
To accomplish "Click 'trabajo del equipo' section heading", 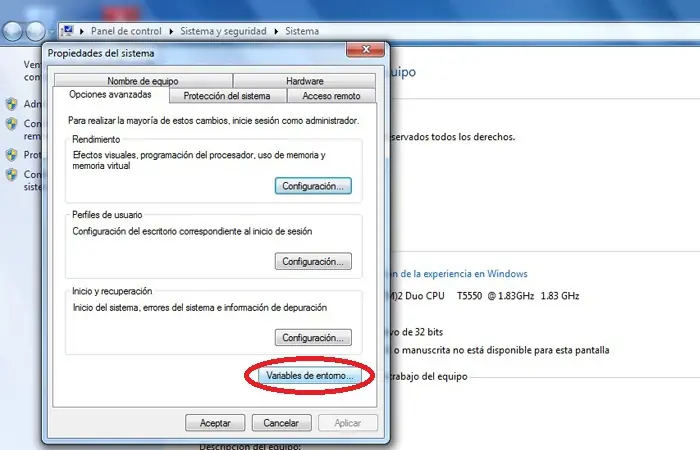I will [429, 376].
